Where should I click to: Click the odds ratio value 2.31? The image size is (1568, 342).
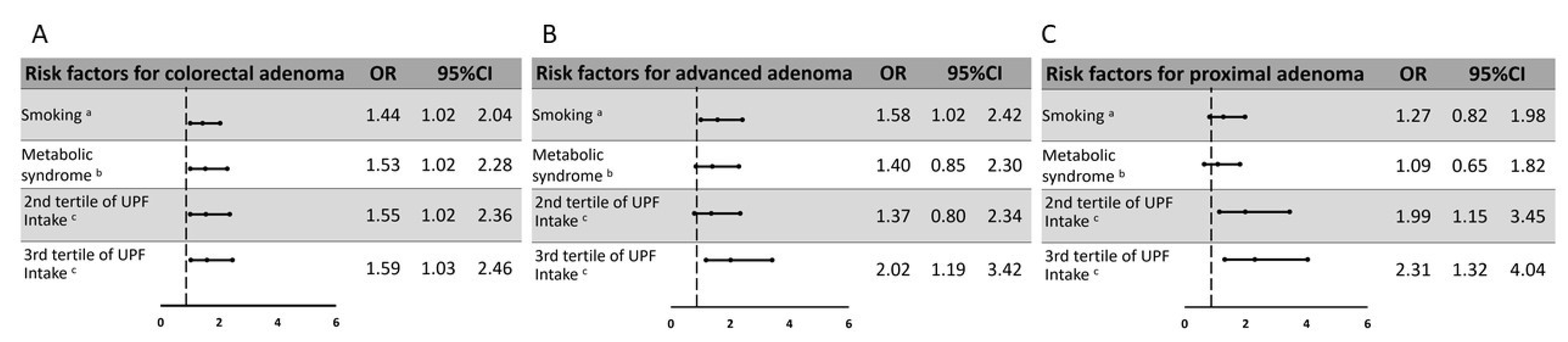click(x=1413, y=270)
